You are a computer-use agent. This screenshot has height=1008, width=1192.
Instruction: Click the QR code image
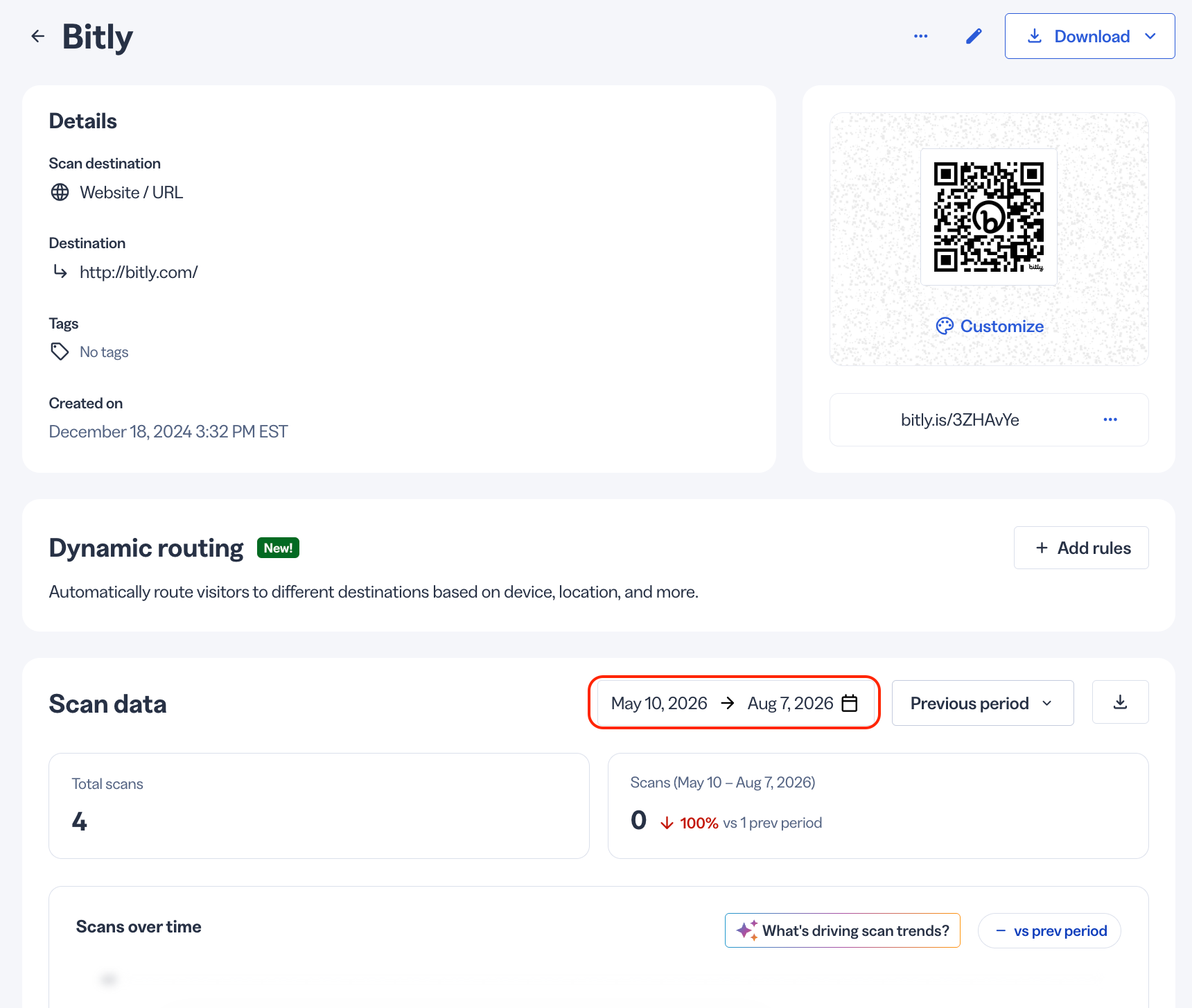[989, 216]
